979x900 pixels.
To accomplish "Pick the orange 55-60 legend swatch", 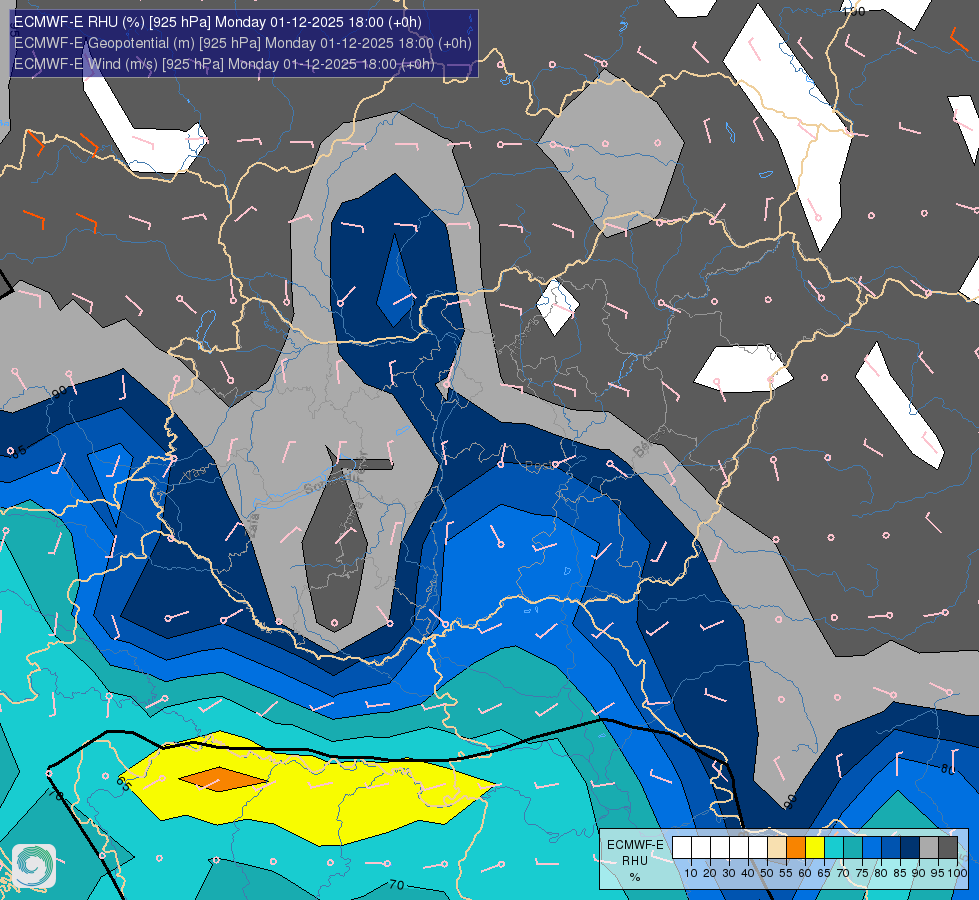I will coord(796,847).
